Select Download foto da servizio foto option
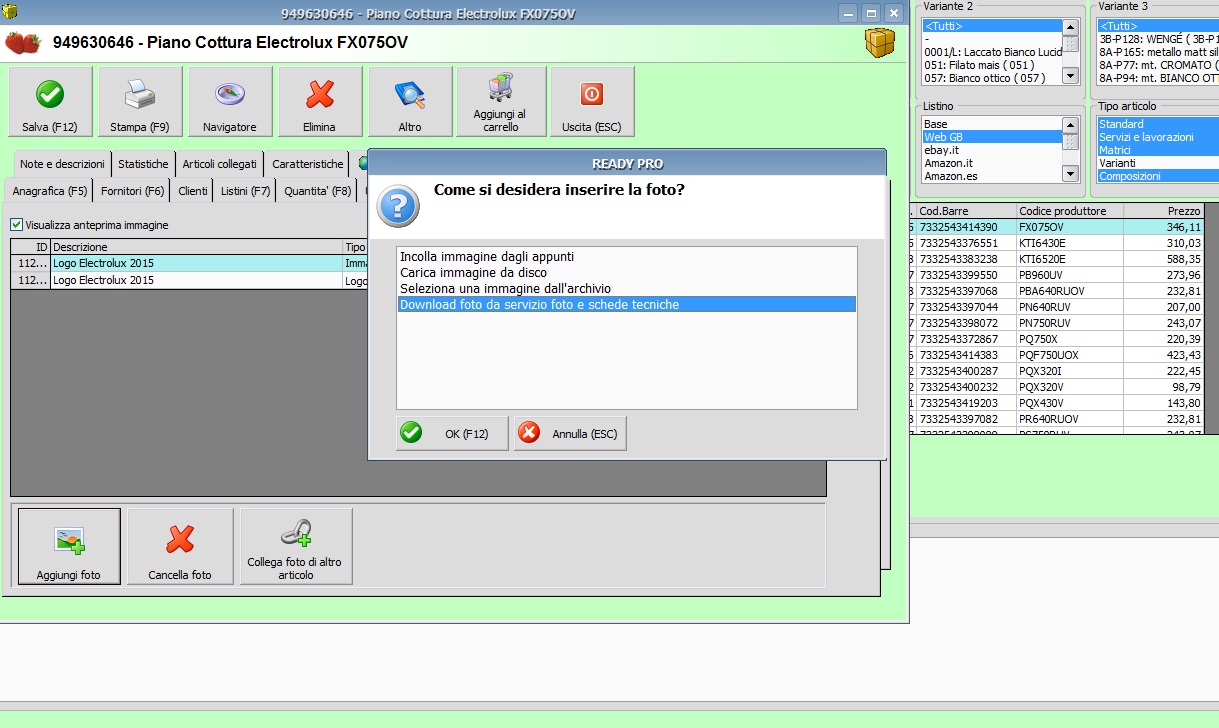 click(x=626, y=304)
